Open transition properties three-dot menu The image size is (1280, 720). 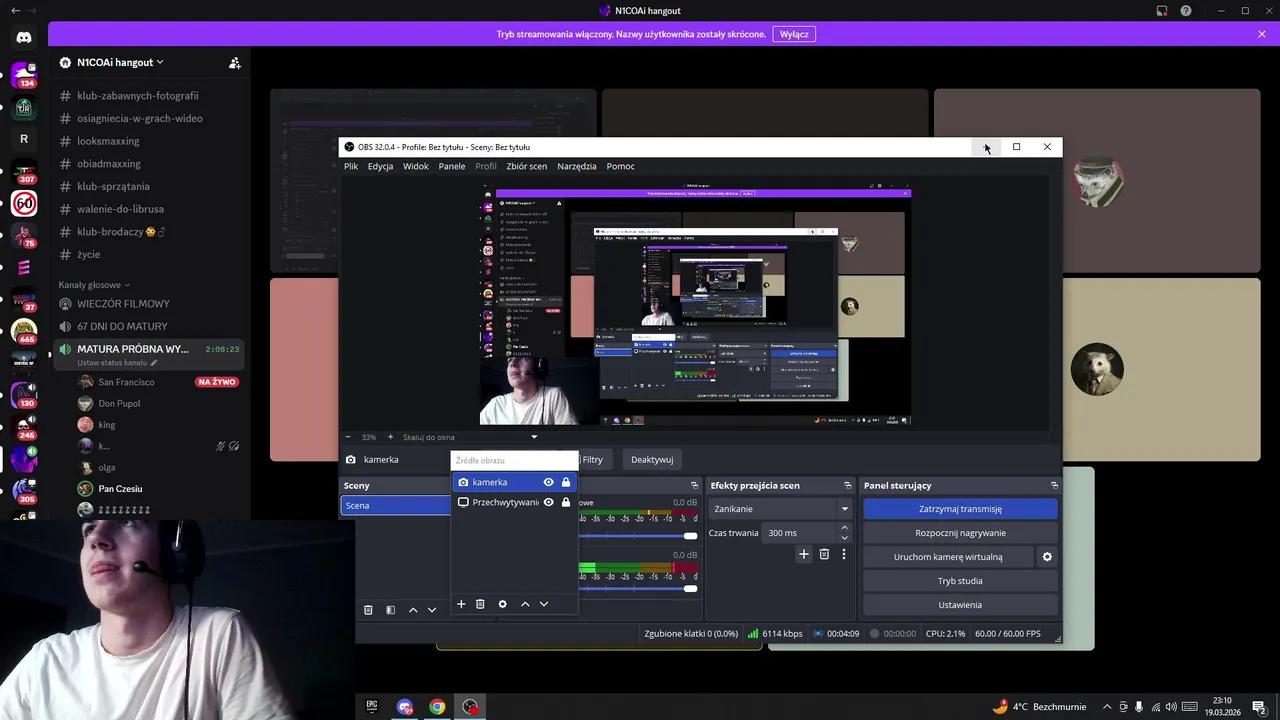pos(843,554)
